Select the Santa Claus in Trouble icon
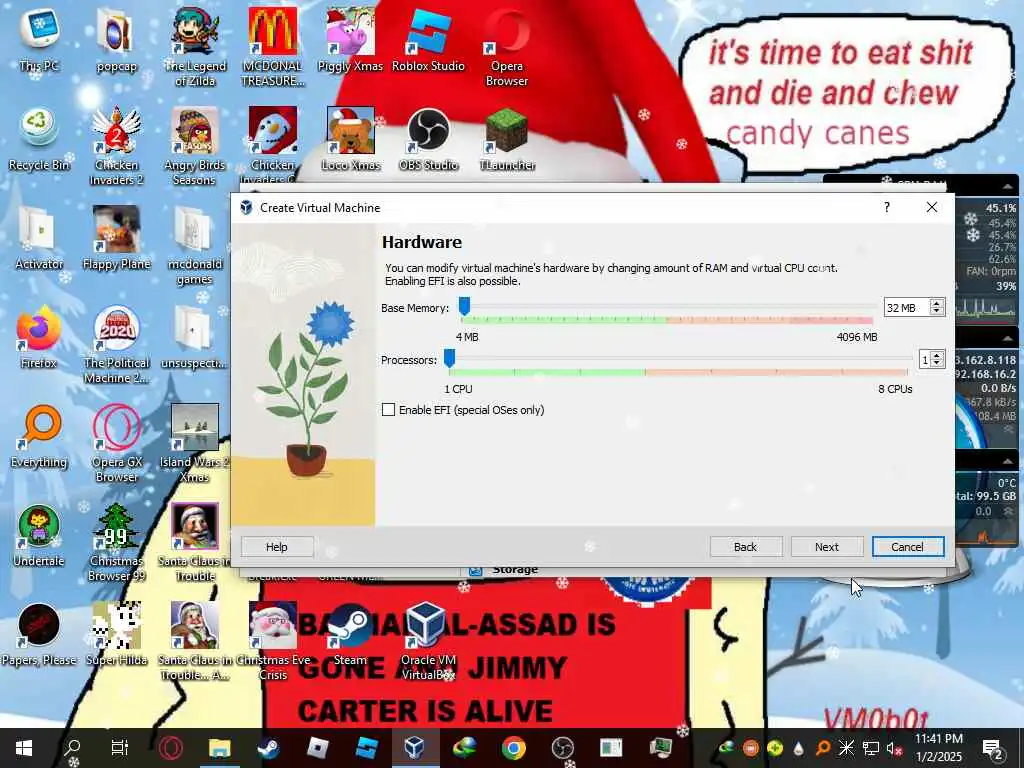The height and width of the screenshot is (768, 1024). coord(195,543)
